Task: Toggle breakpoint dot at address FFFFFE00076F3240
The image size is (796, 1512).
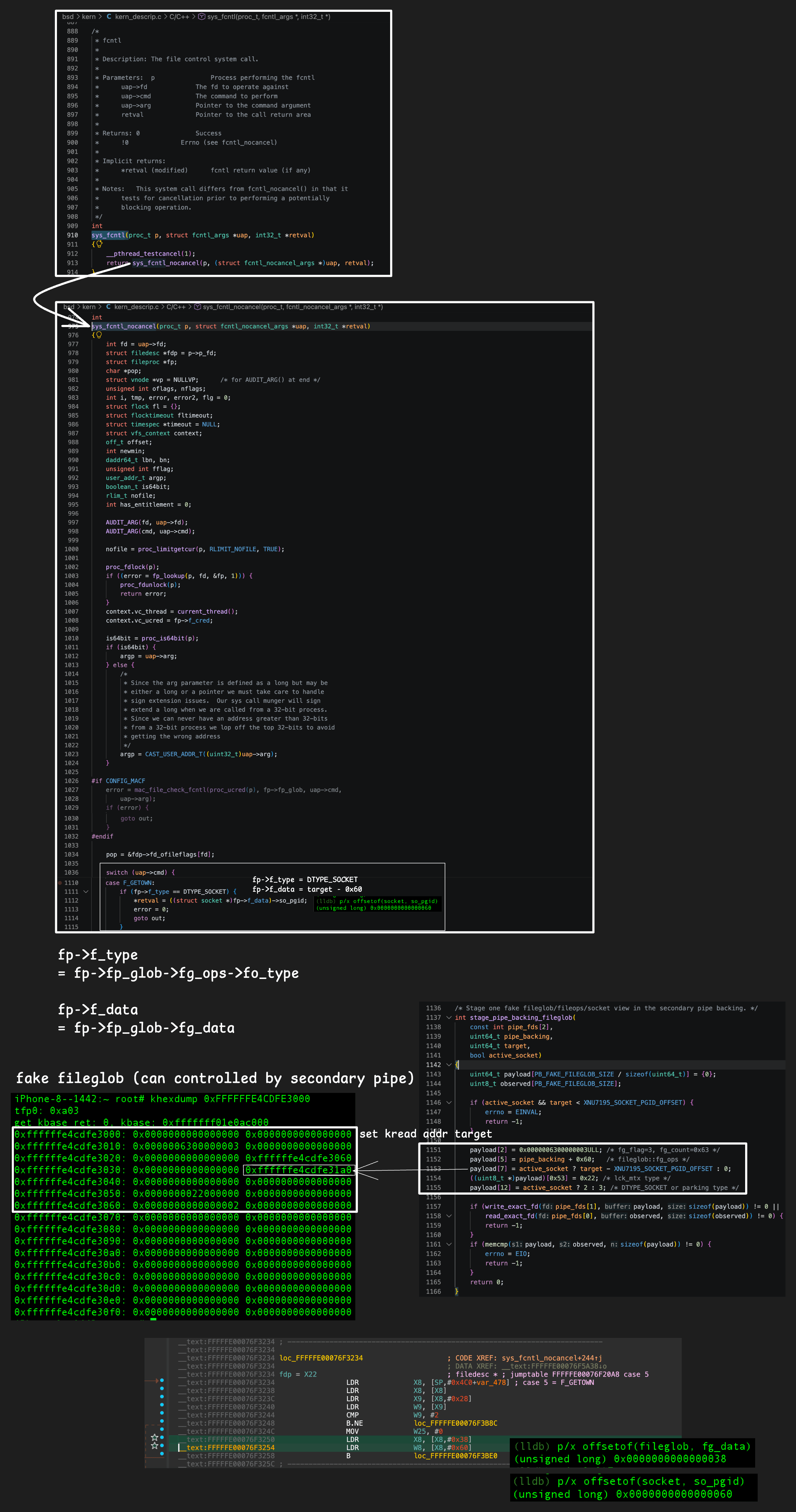Action: coord(162,1405)
